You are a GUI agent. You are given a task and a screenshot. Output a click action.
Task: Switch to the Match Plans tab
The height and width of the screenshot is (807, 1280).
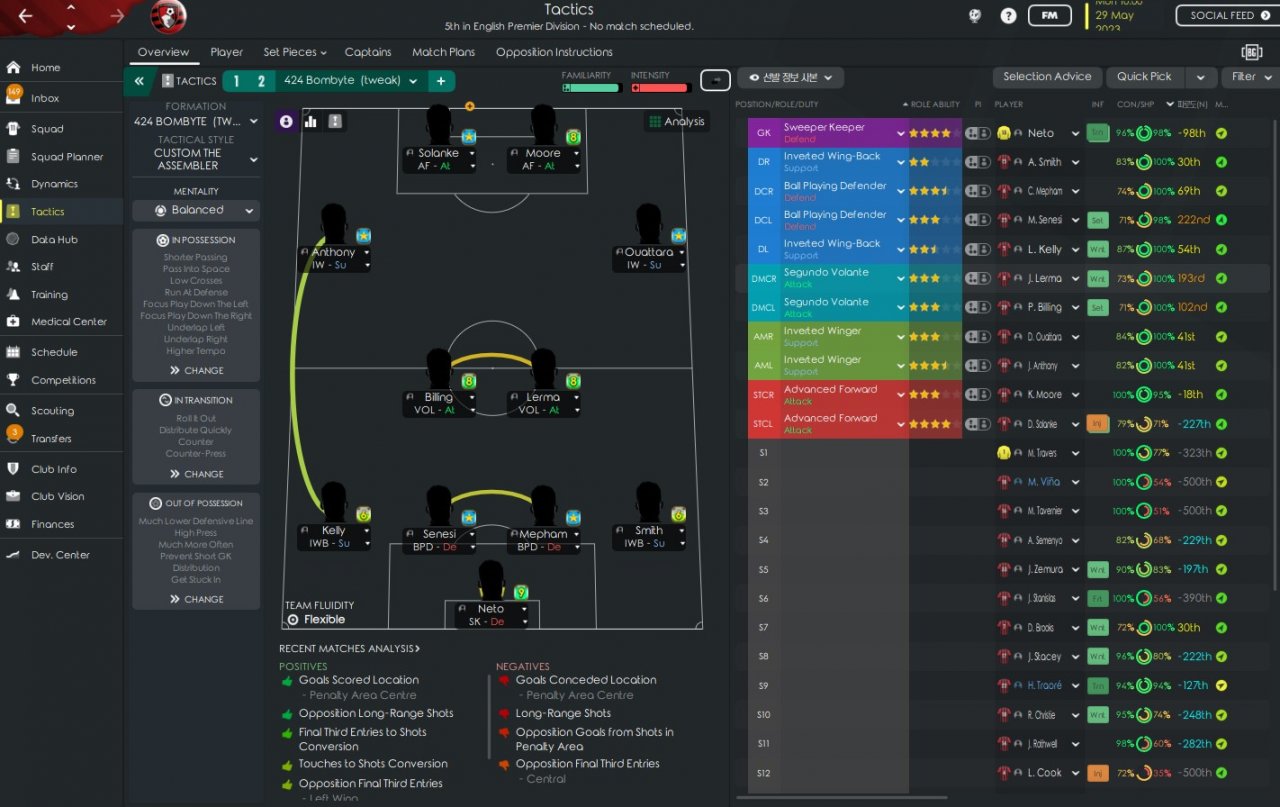point(444,52)
